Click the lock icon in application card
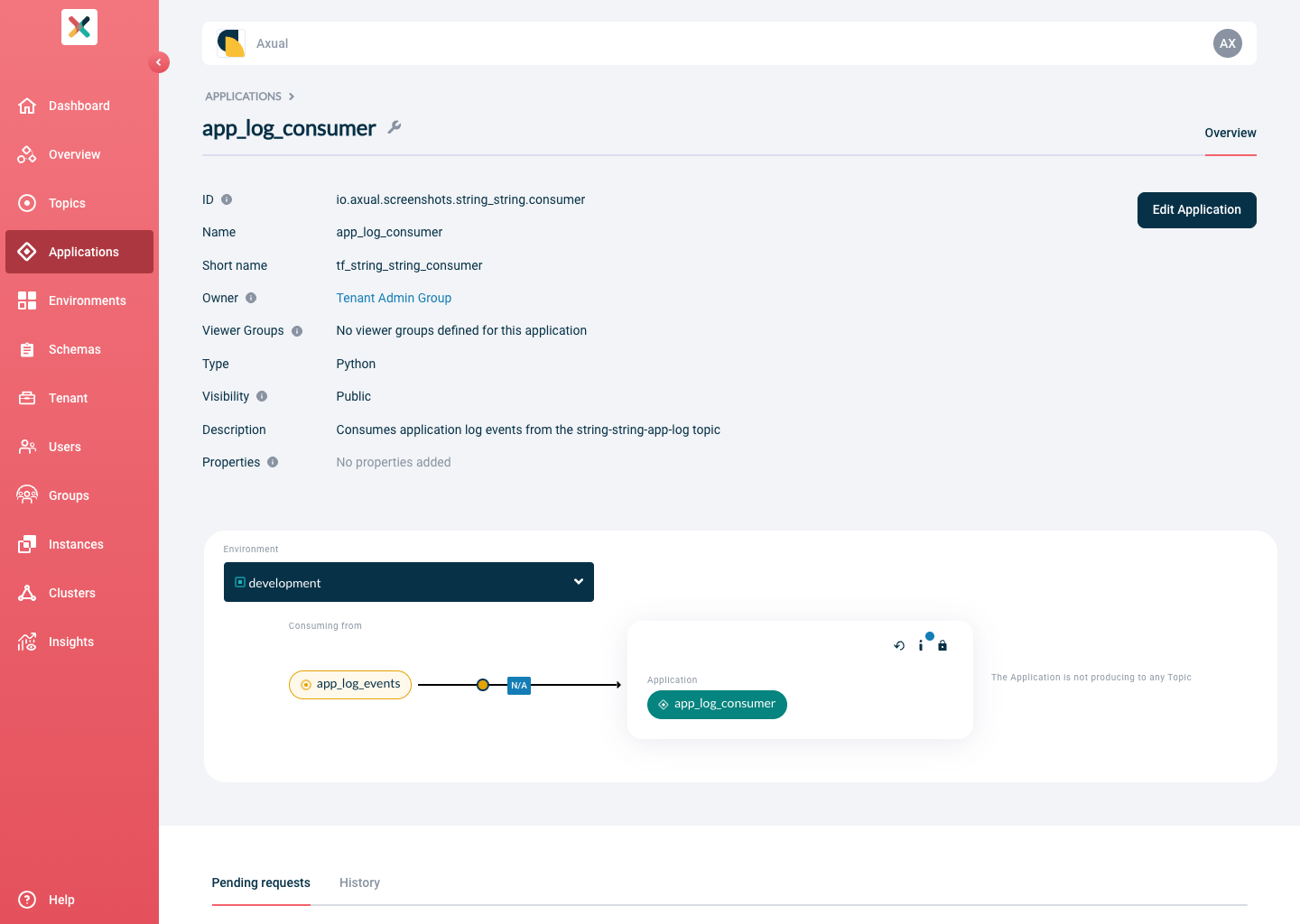The height and width of the screenshot is (924, 1300). 942,646
